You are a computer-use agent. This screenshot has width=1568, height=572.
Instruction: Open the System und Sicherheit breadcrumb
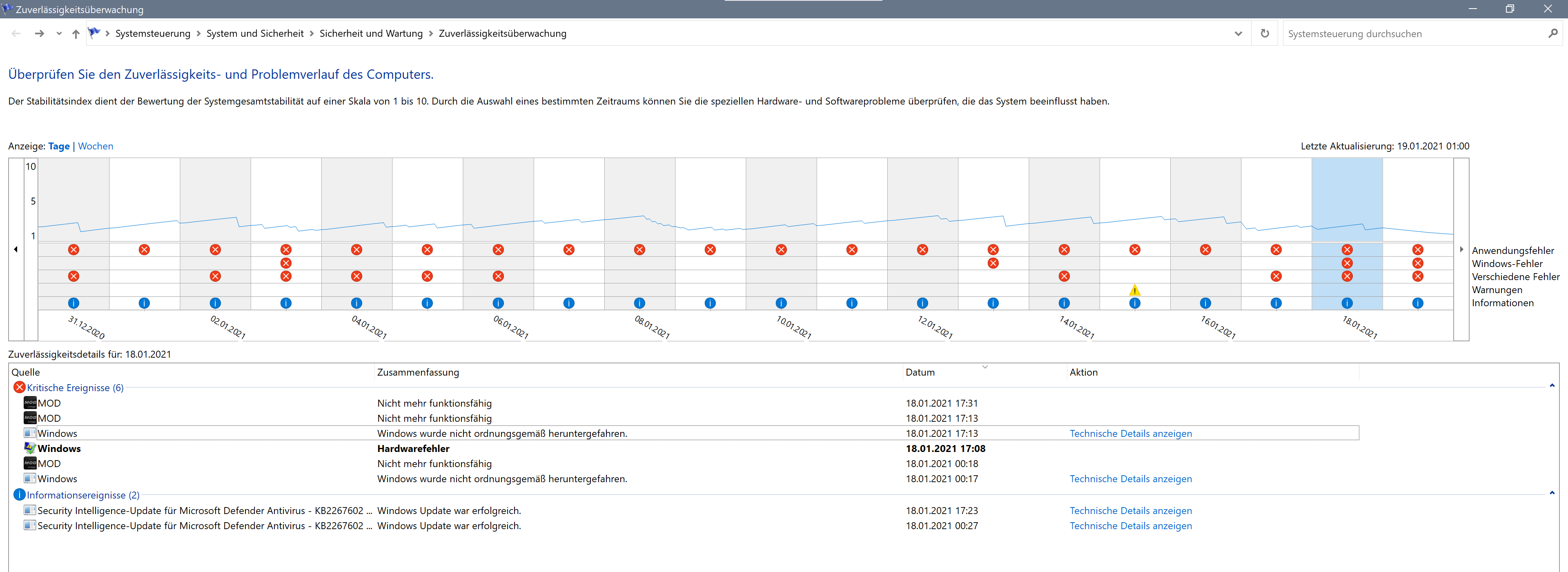[254, 33]
